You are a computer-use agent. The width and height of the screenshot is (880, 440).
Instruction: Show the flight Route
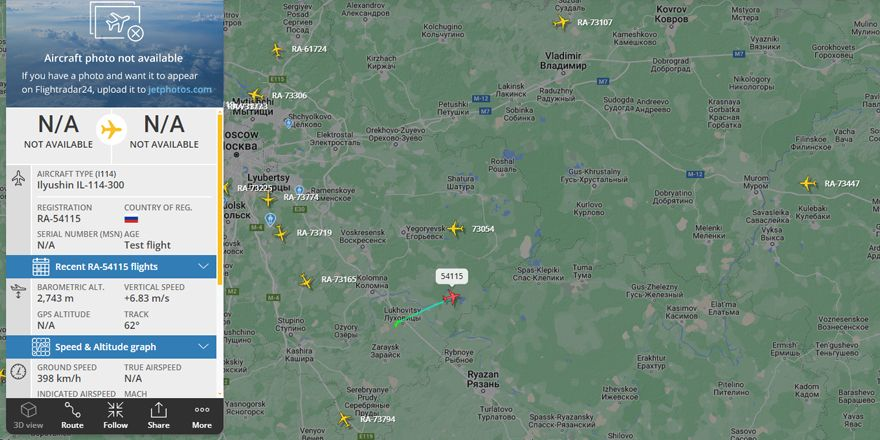click(x=72, y=416)
